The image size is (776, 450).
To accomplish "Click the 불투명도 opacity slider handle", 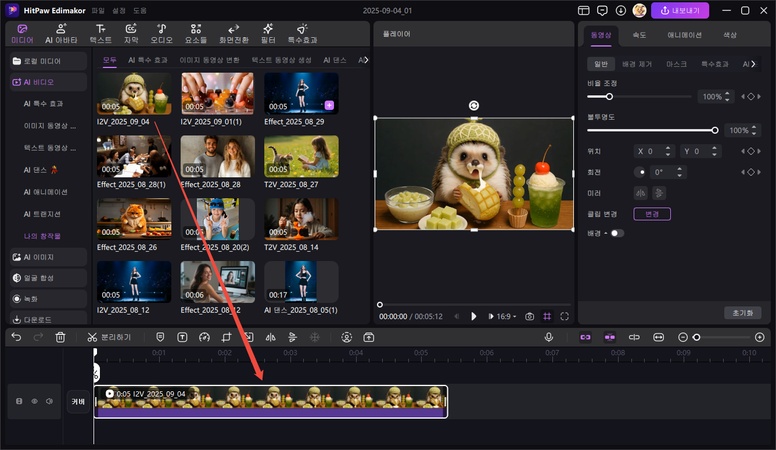I will tap(715, 130).
